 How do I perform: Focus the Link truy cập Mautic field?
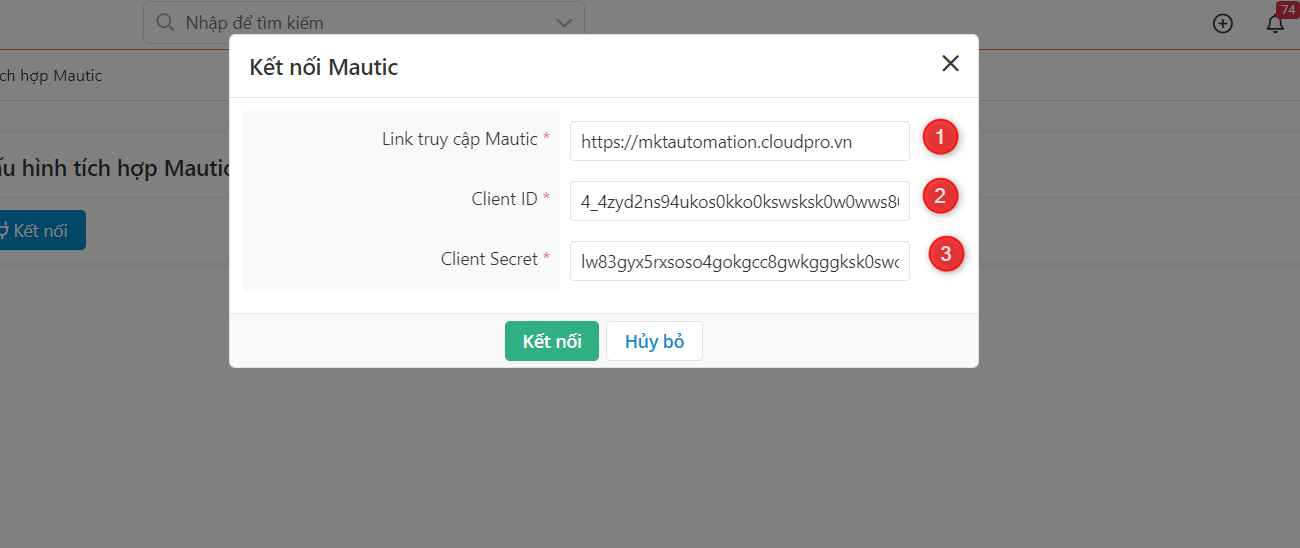click(x=740, y=141)
